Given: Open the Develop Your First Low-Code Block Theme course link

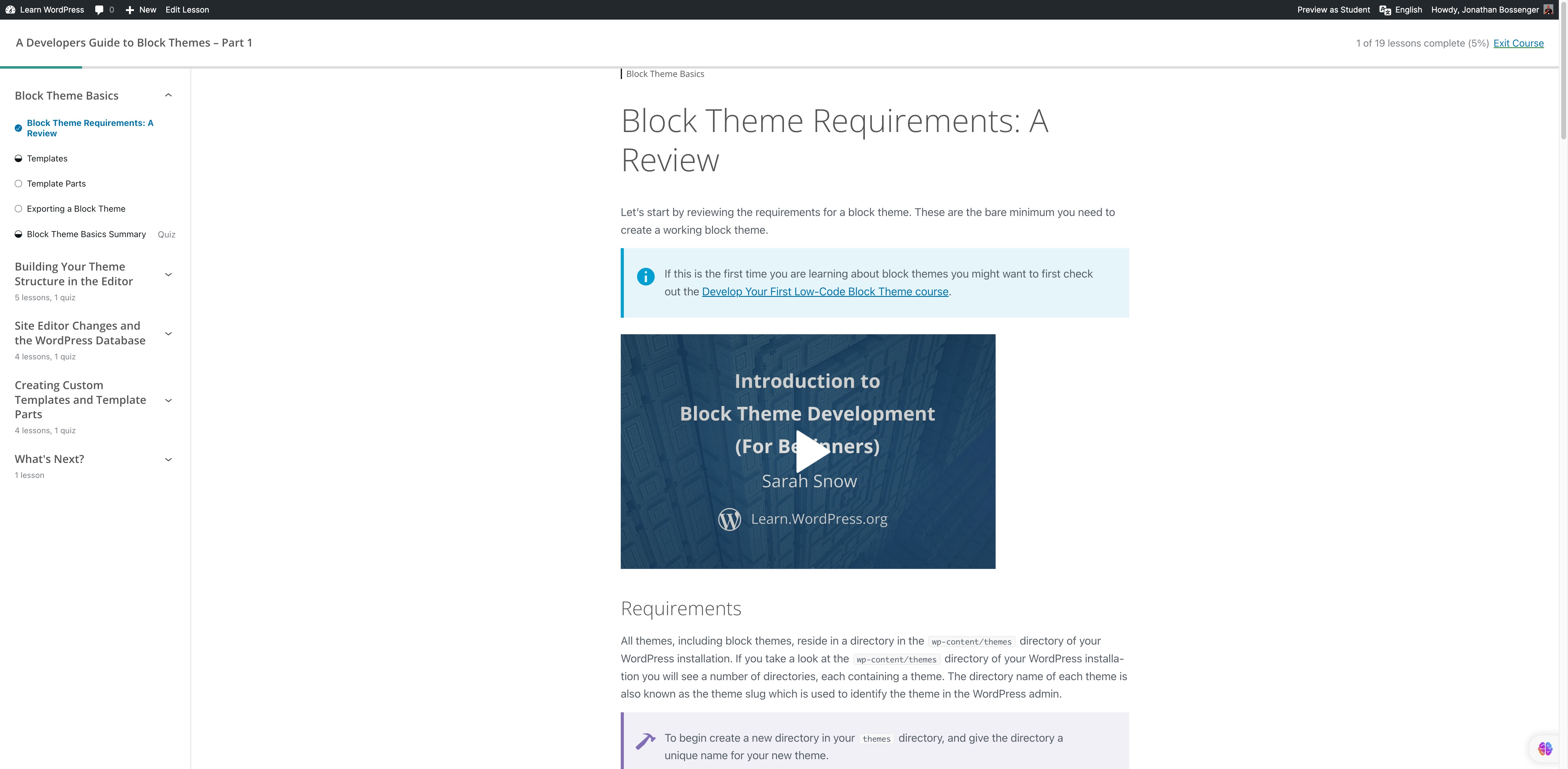Looking at the screenshot, I should [825, 292].
